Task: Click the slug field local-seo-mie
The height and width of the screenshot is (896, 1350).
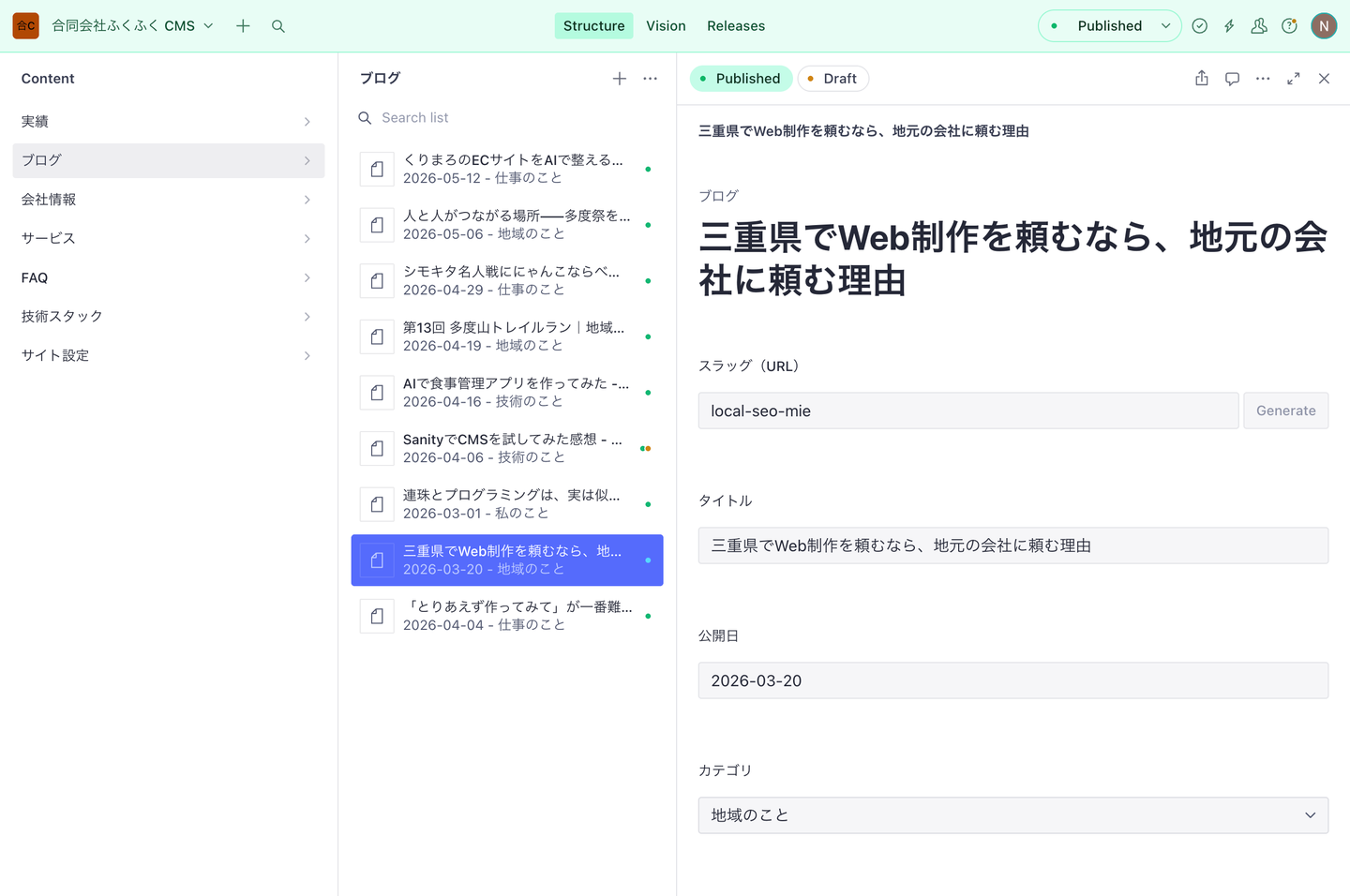Action: click(x=968, y=411)
